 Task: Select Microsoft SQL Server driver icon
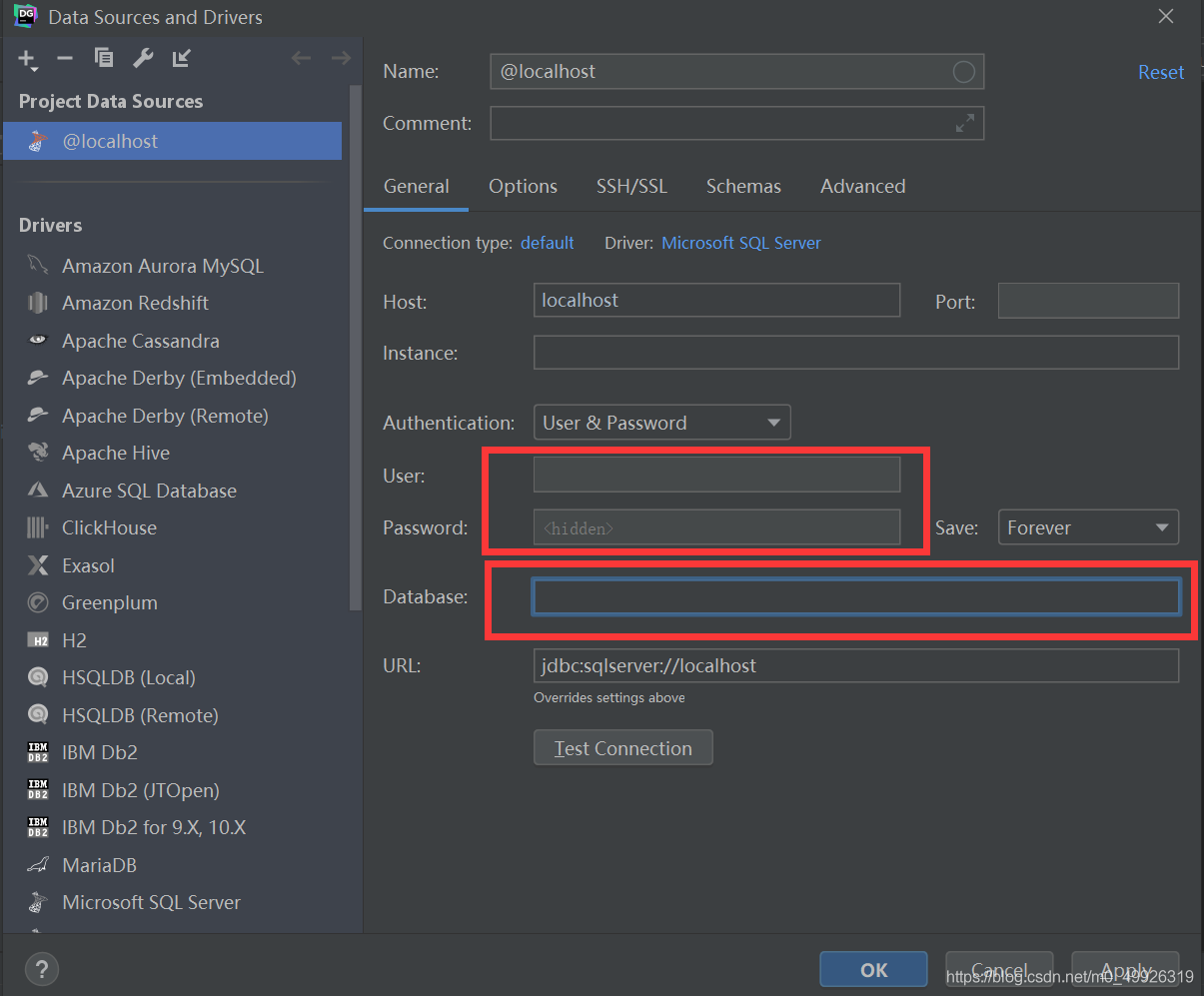click(38, 902)
